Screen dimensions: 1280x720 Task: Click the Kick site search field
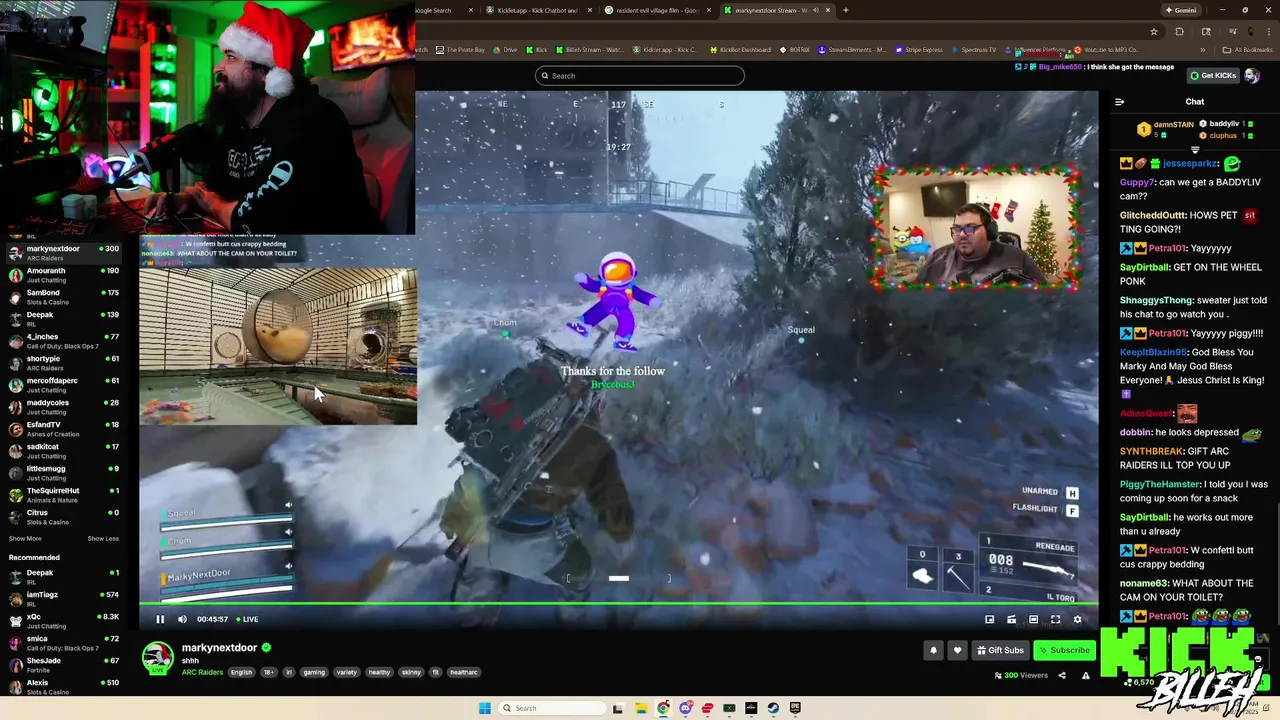coord(640,76)
